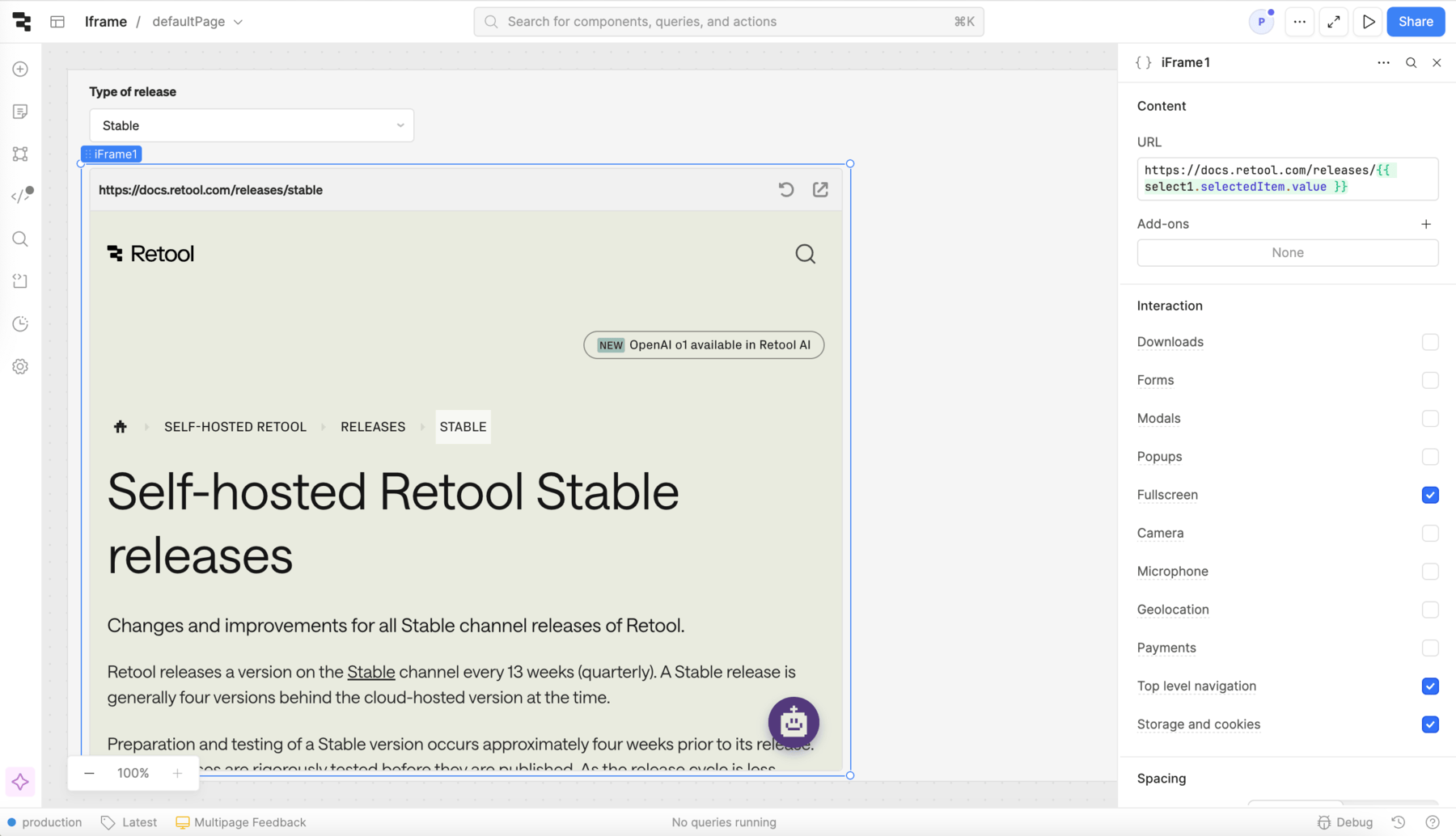Open the settings gear in left sidebar
This screenshot has height=836, width=1456.
[21, 367]
